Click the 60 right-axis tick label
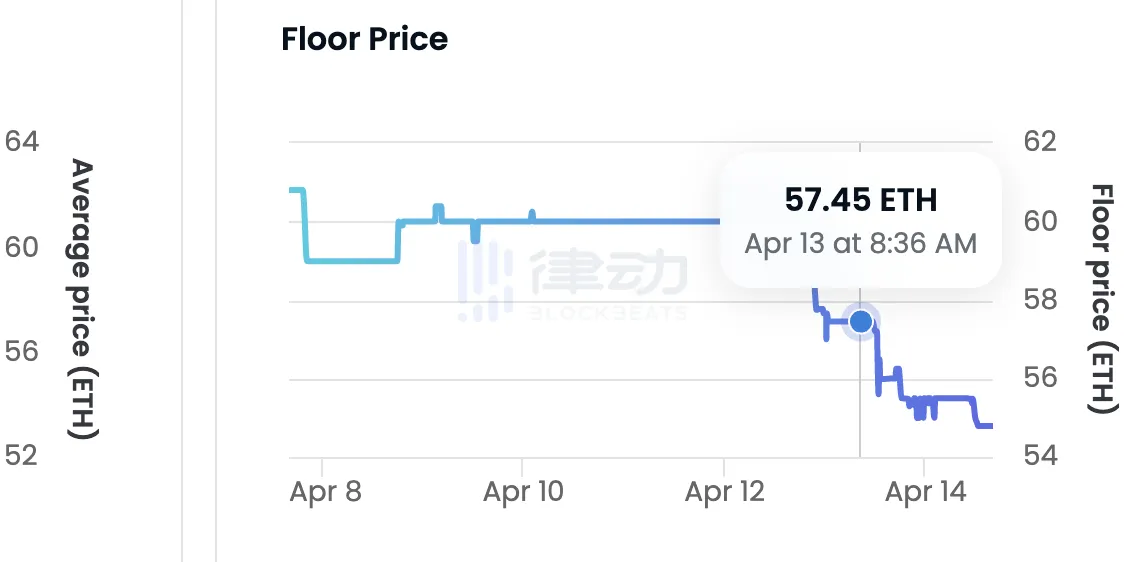The width and height of the screenshot is (1146, 562). pyautogui.click(x=1040, y=221)
